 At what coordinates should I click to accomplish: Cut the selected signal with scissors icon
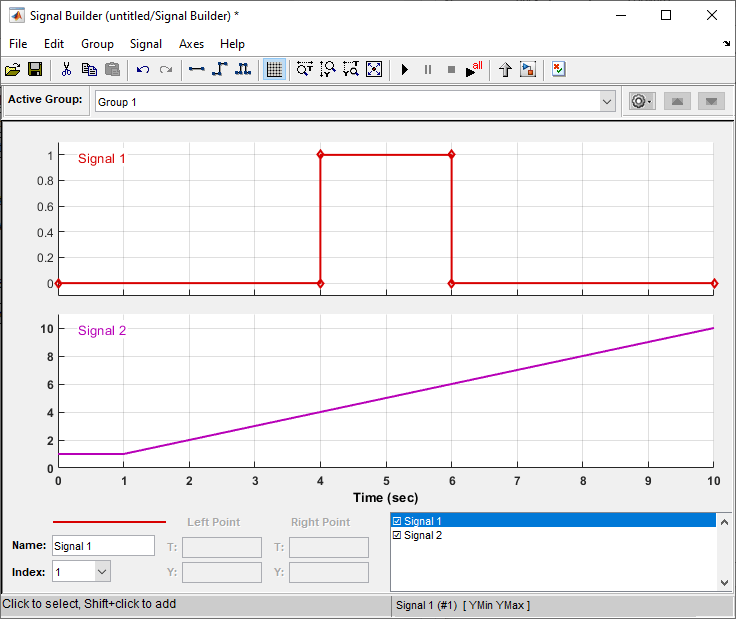pyautogui.click(x=66, y=69)
